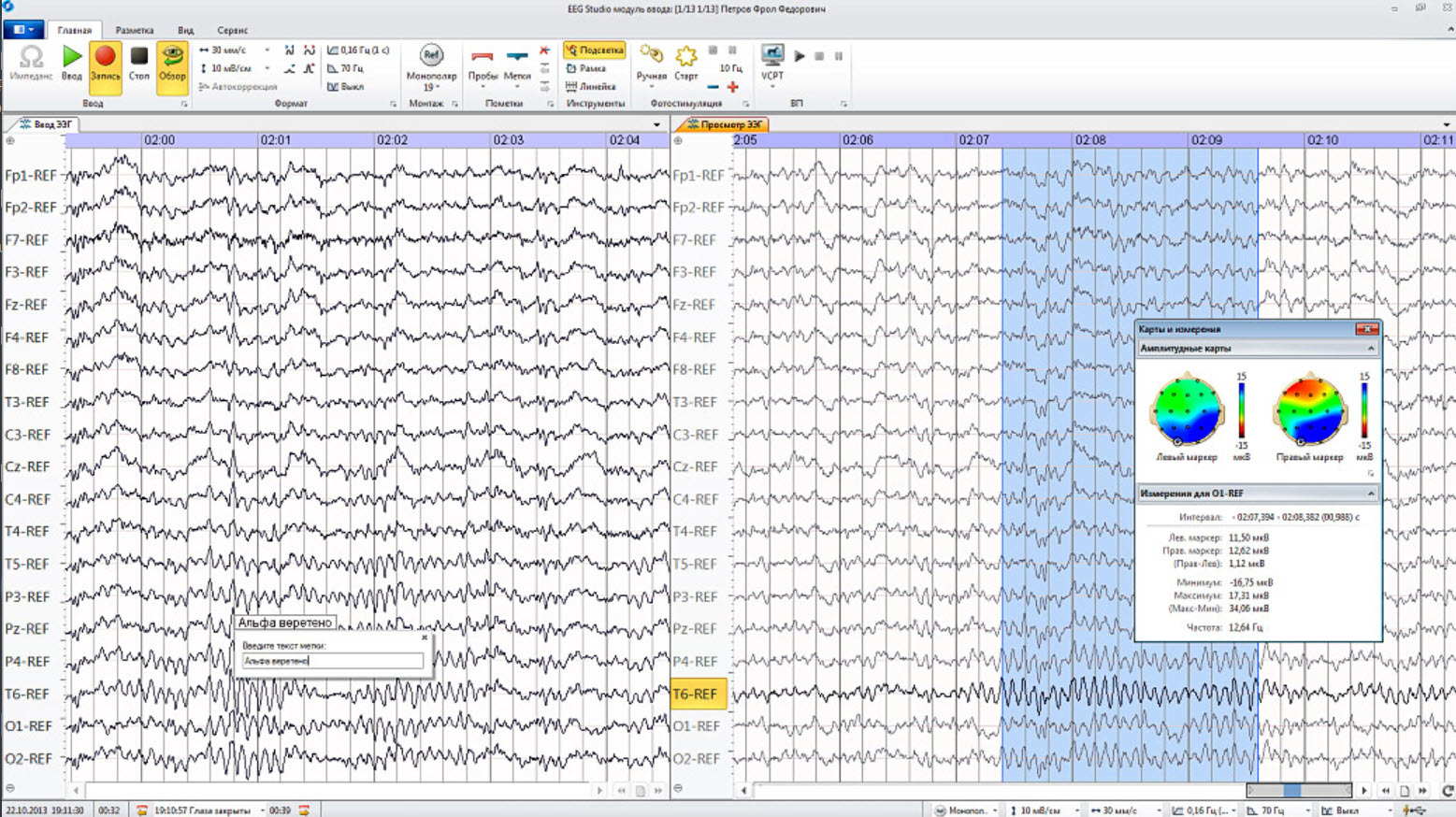Click the mark text input field

(332, 661)
